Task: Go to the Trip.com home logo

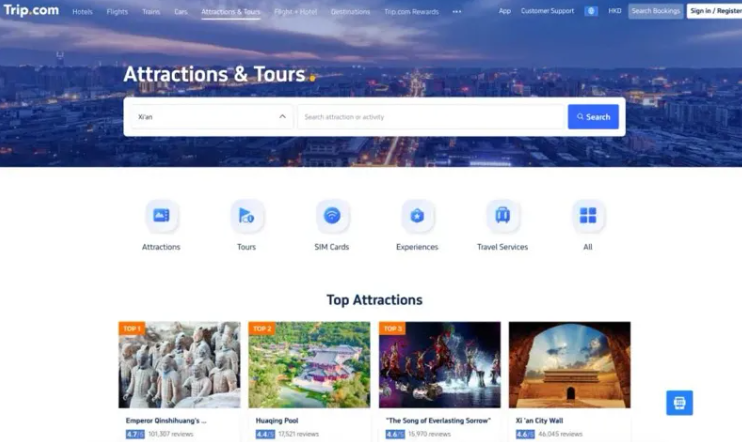Action: (31, 10)
